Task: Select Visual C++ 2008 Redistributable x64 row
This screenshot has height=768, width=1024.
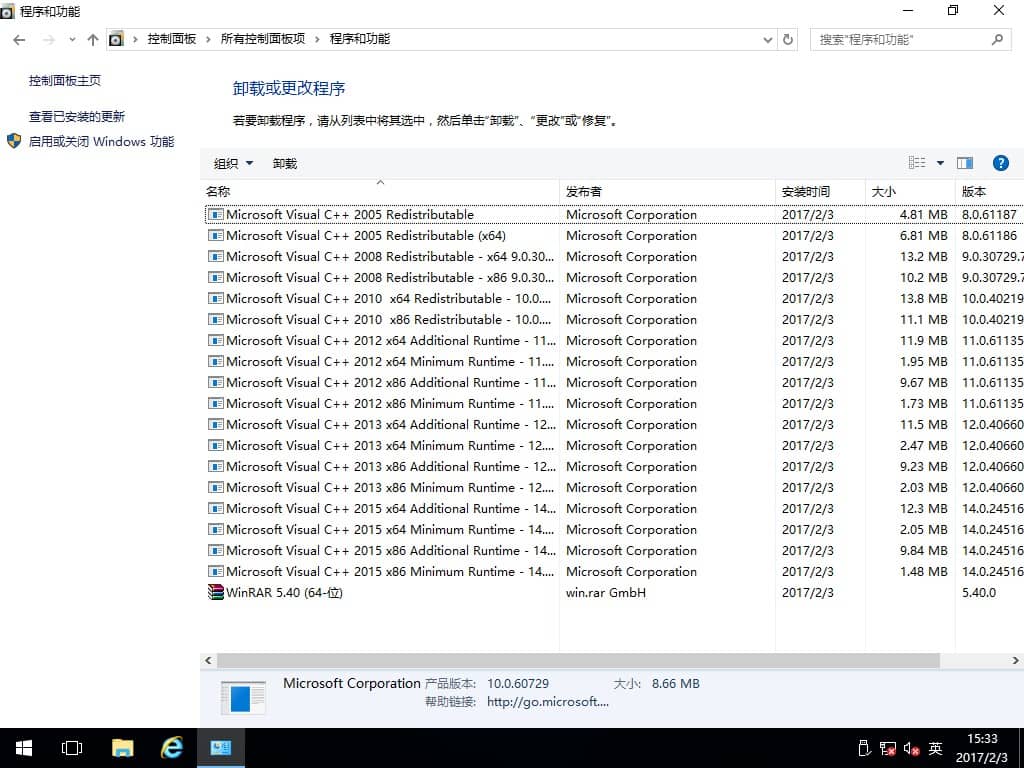Action: pos(614,256)
